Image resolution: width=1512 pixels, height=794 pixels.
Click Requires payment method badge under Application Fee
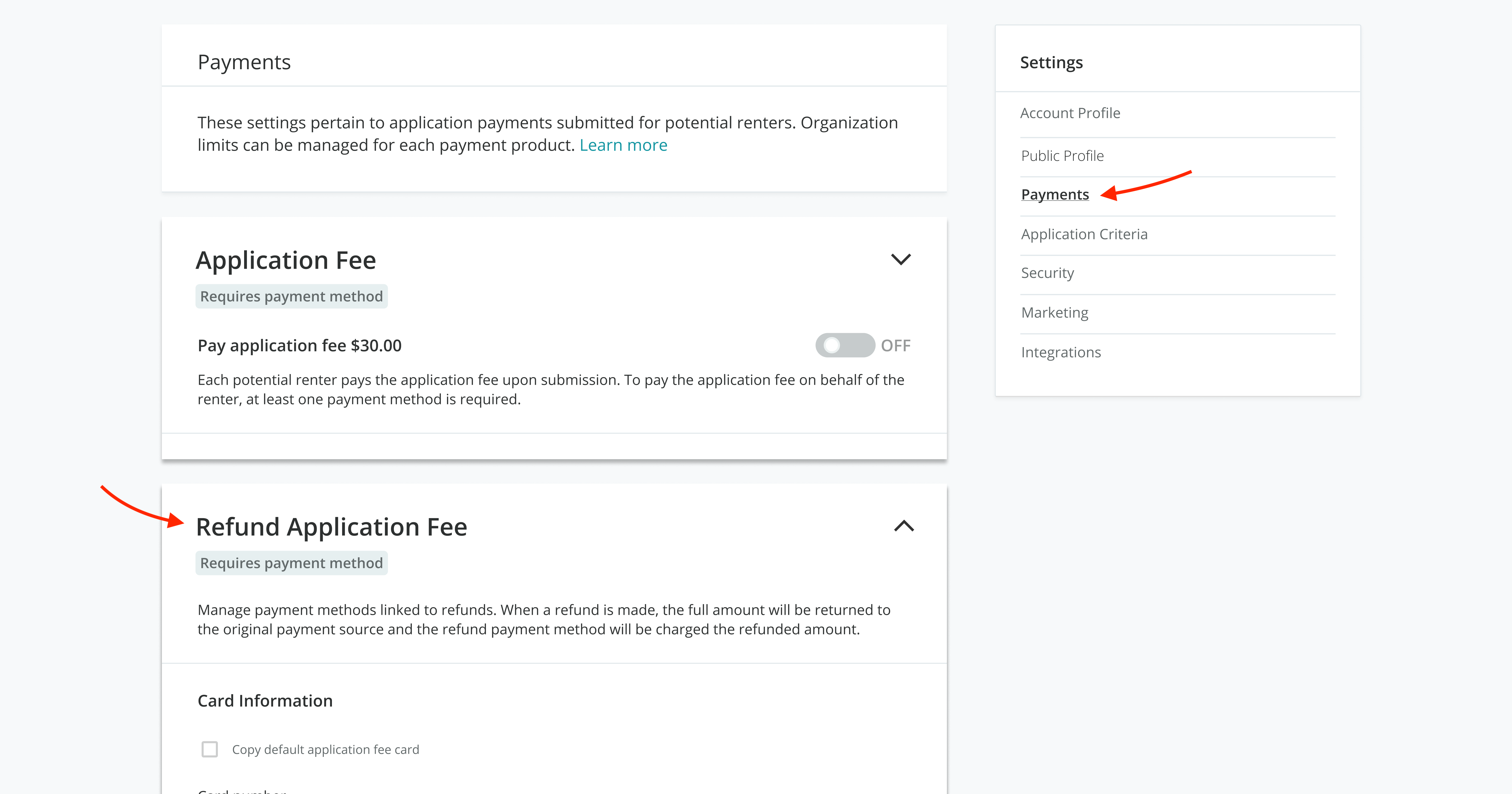(291, 296)
